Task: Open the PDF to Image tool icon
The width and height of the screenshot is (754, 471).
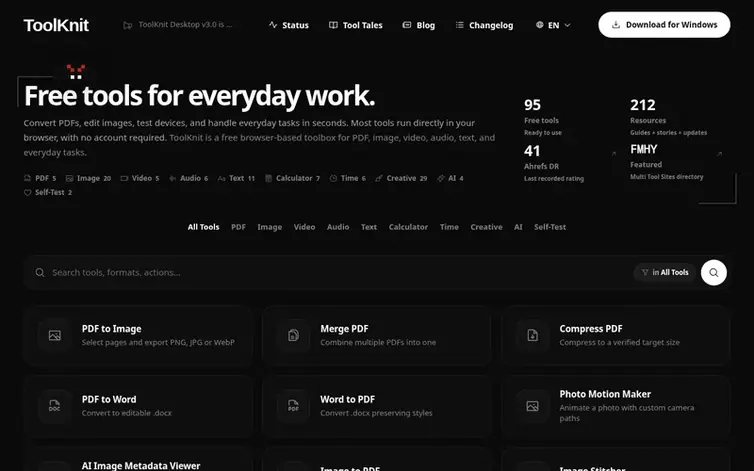Action: (55, 335)
